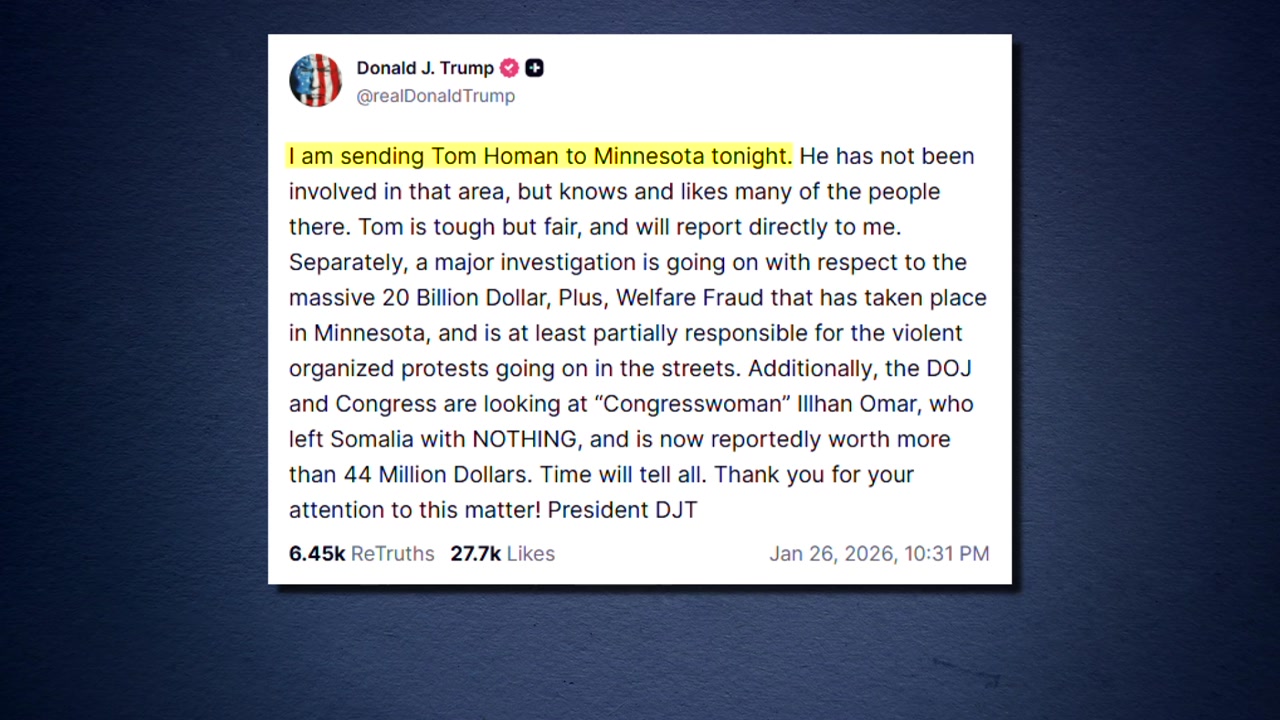The height and width of the screenshot is (720, 1280).
Task: Click the yellow highlighted Tom Homan sentence
Action: [540, 156]
